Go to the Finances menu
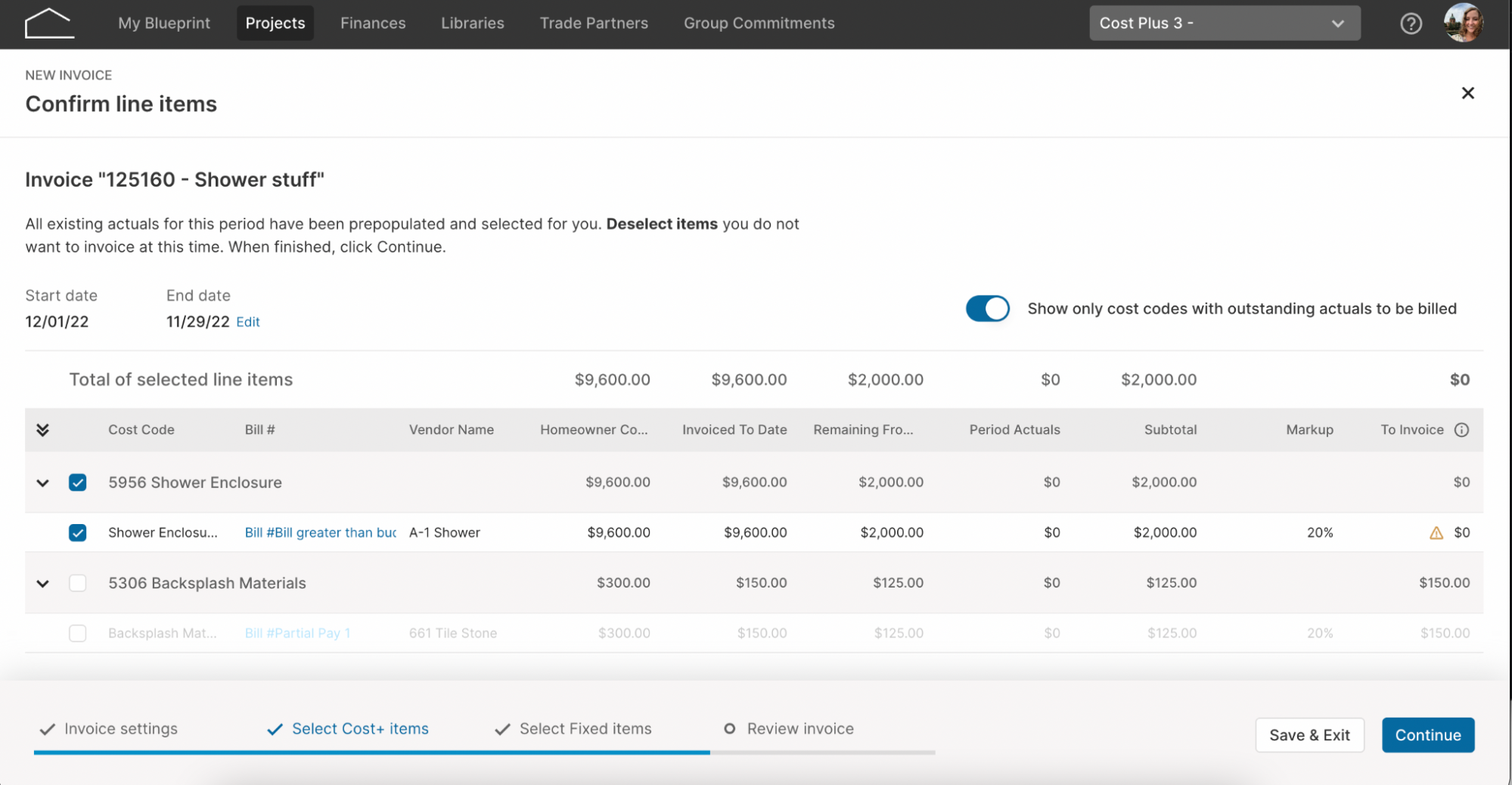 click(373, 23)
